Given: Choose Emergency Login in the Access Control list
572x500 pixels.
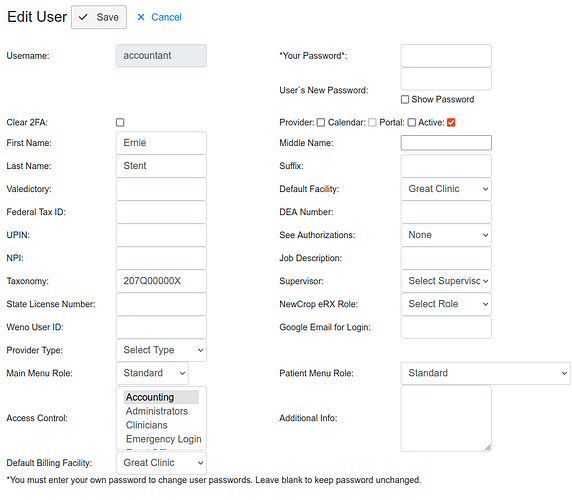Looking at the screenshot, I should tap(163, 439).
